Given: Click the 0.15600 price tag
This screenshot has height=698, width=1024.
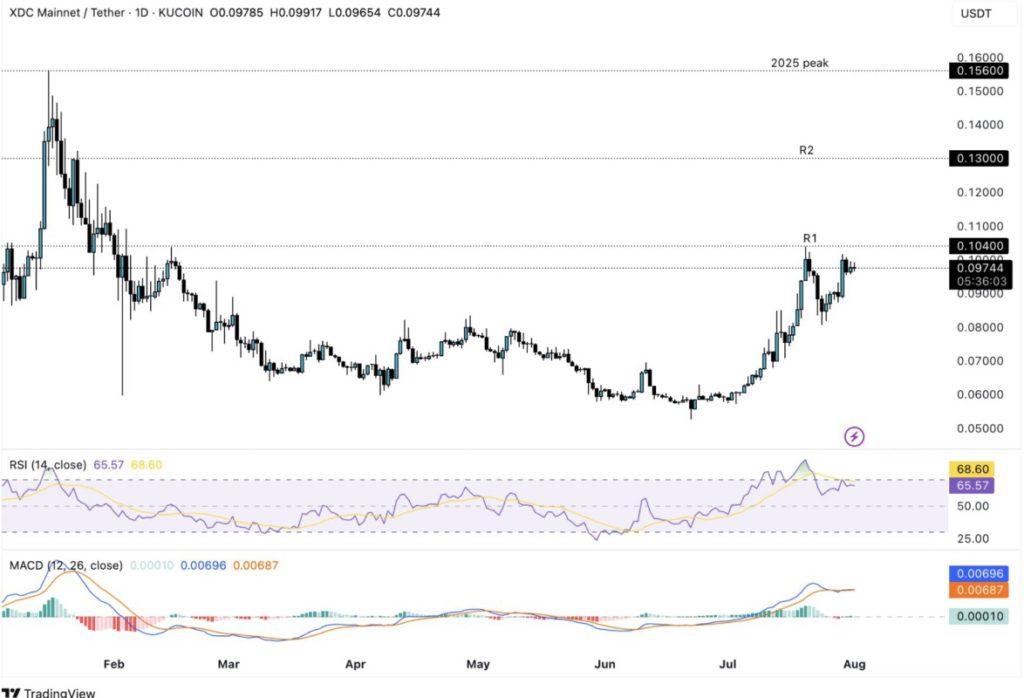Looking at the screenshot, I should point(979,72).
